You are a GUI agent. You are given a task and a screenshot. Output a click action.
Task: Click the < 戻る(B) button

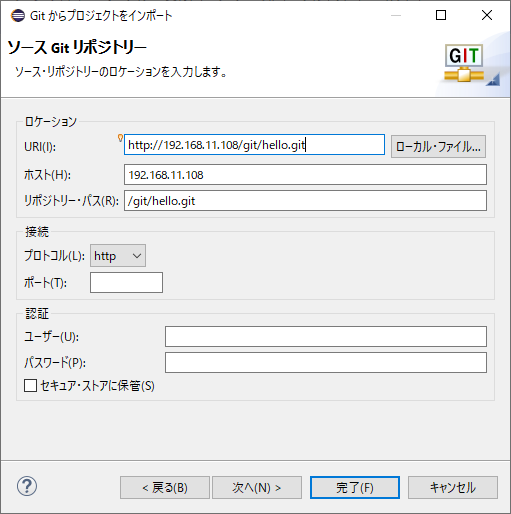pyautogui.click(x=165, y=488)
